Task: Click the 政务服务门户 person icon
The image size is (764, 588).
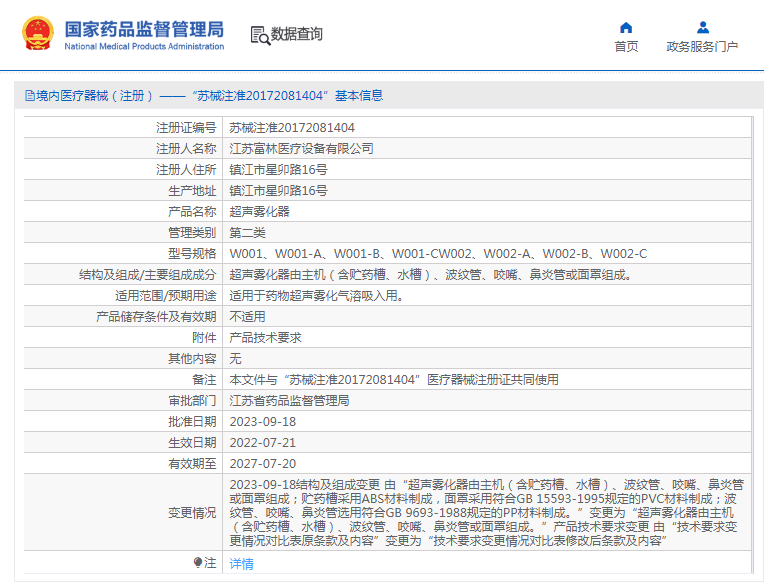Action: click(702, 27)
